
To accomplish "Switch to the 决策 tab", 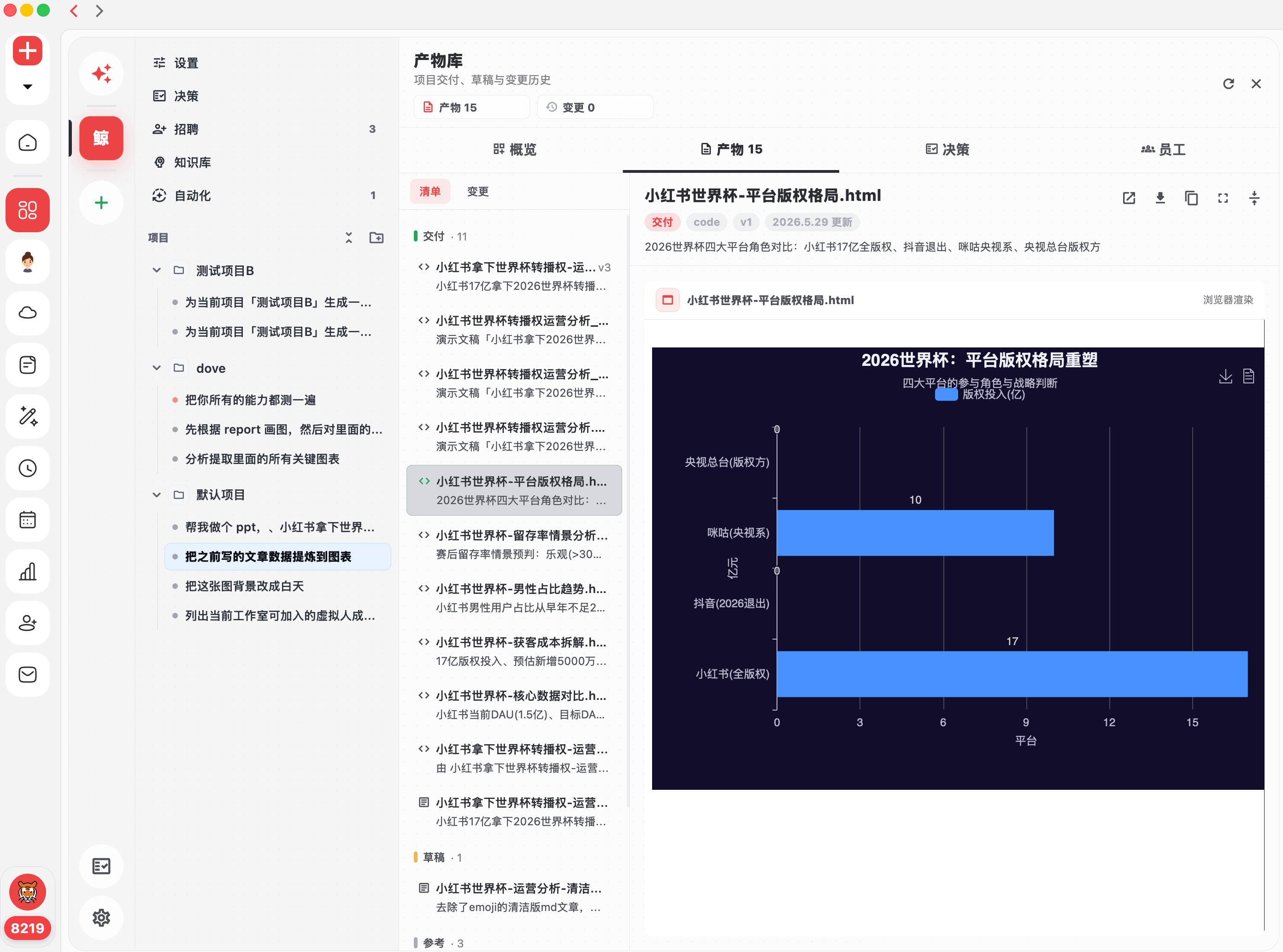I will tap(947, 150).
